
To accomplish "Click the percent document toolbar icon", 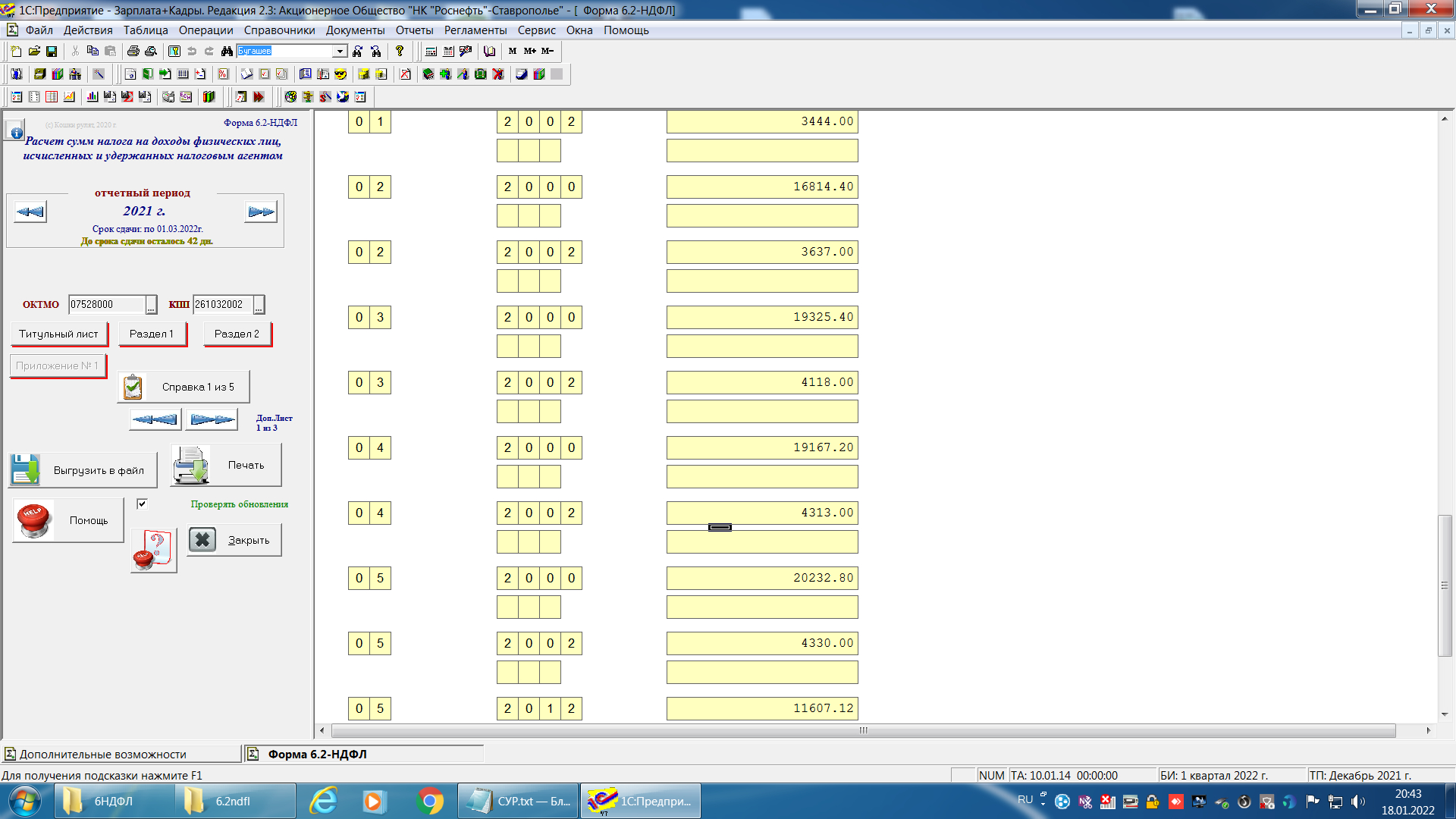I will pos(223,74).
